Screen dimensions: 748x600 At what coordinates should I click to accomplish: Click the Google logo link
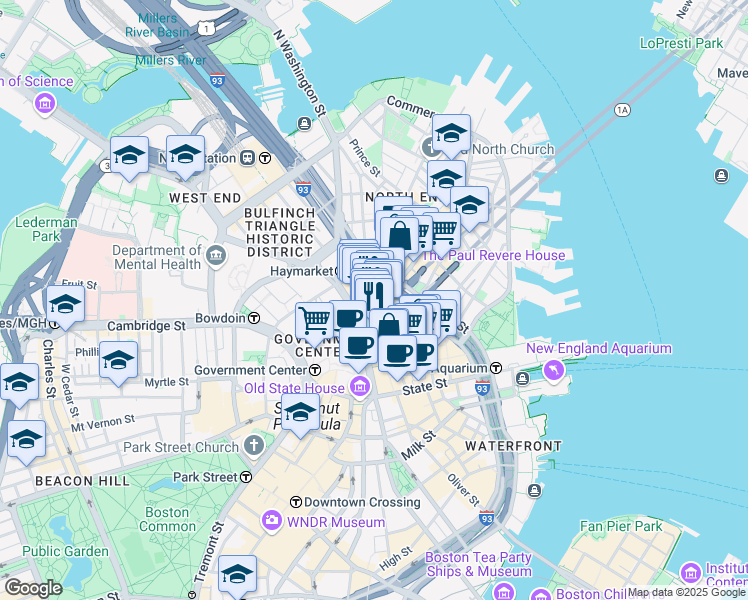pyautogui.click(x=33, y=588)
